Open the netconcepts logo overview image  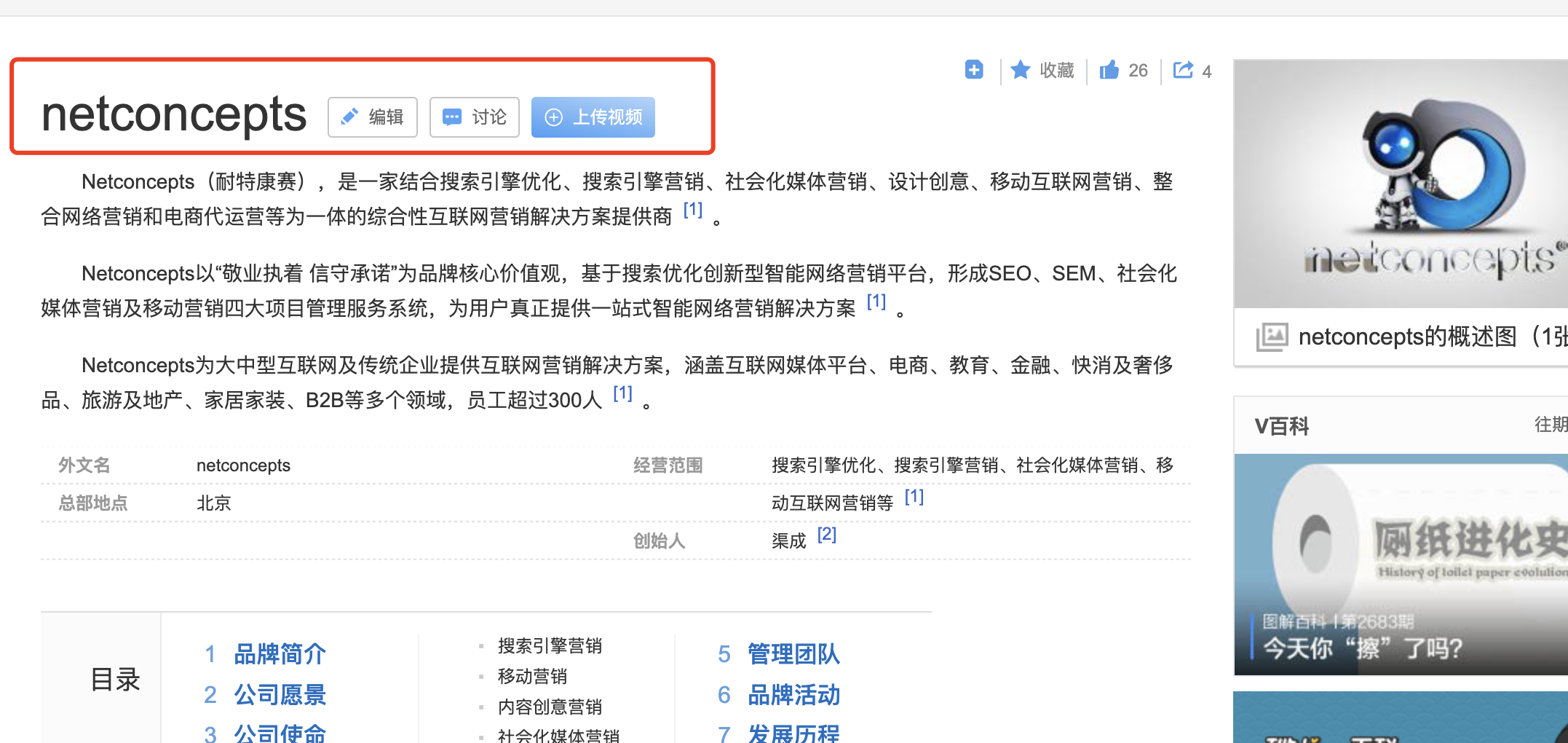(1401, 184)
